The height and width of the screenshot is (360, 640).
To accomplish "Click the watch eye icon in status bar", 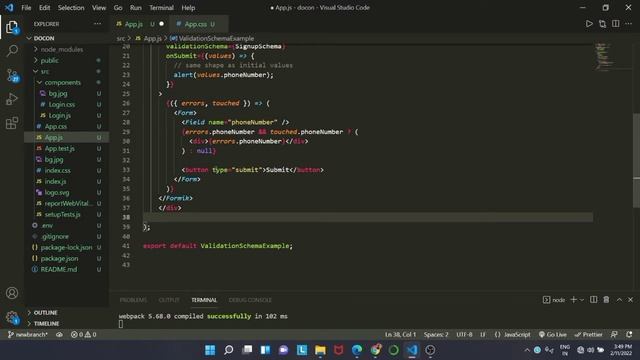I will click(59, 335).
